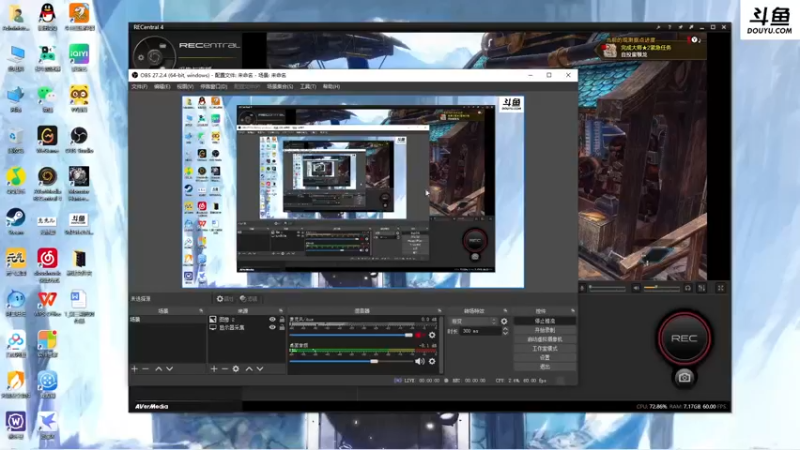Toggle the lock on the 图像 2 source
The height and width of the screenshot is (450, 800).
click(x=282, y=319)
